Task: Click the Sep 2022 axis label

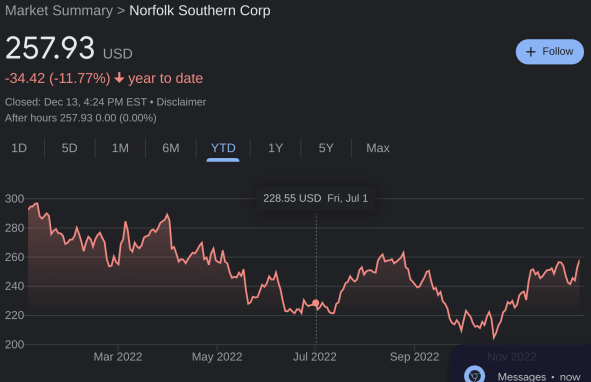Action: [x=414, y=357]
